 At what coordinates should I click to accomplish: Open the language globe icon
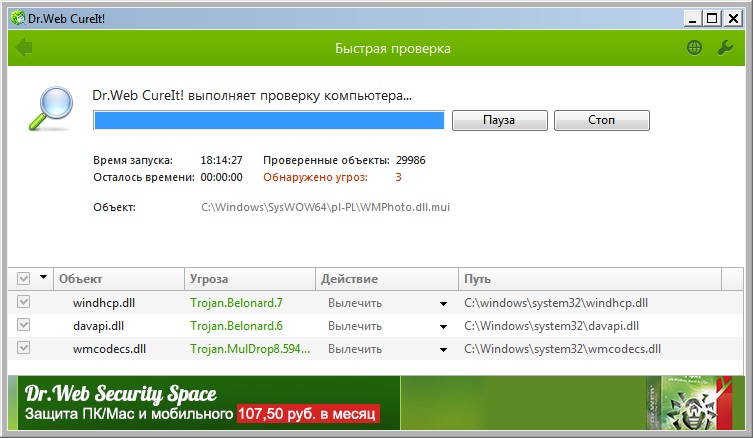pyautogui.click(x=694, y=48)
